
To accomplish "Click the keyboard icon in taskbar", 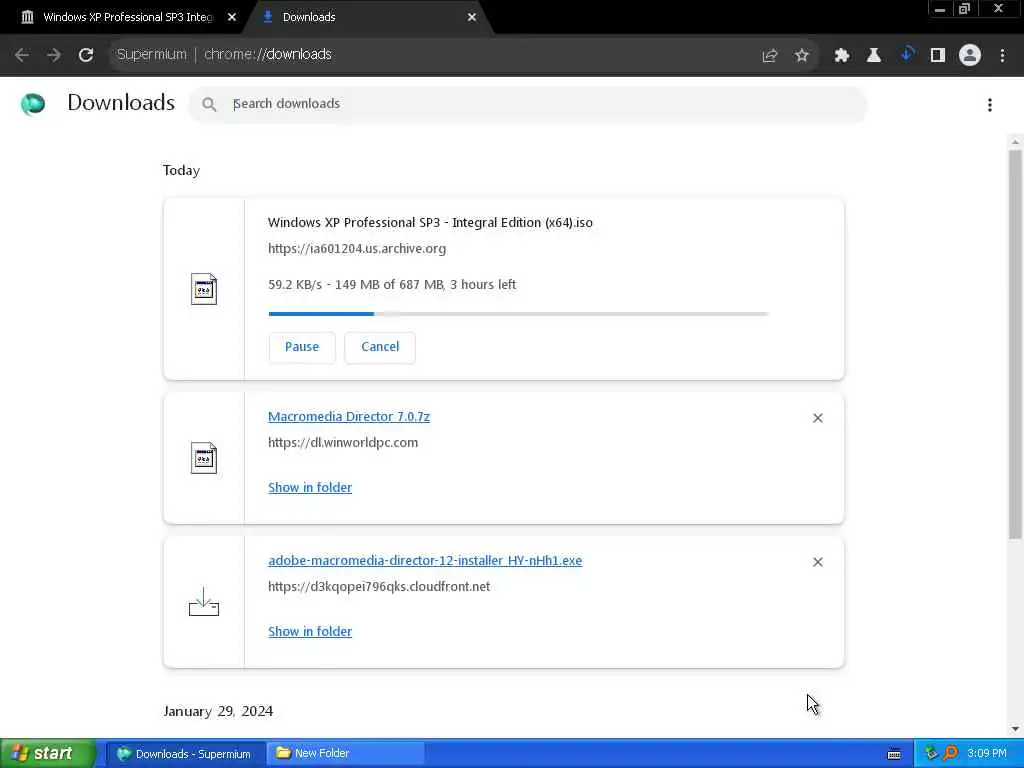I will (894, 754).
